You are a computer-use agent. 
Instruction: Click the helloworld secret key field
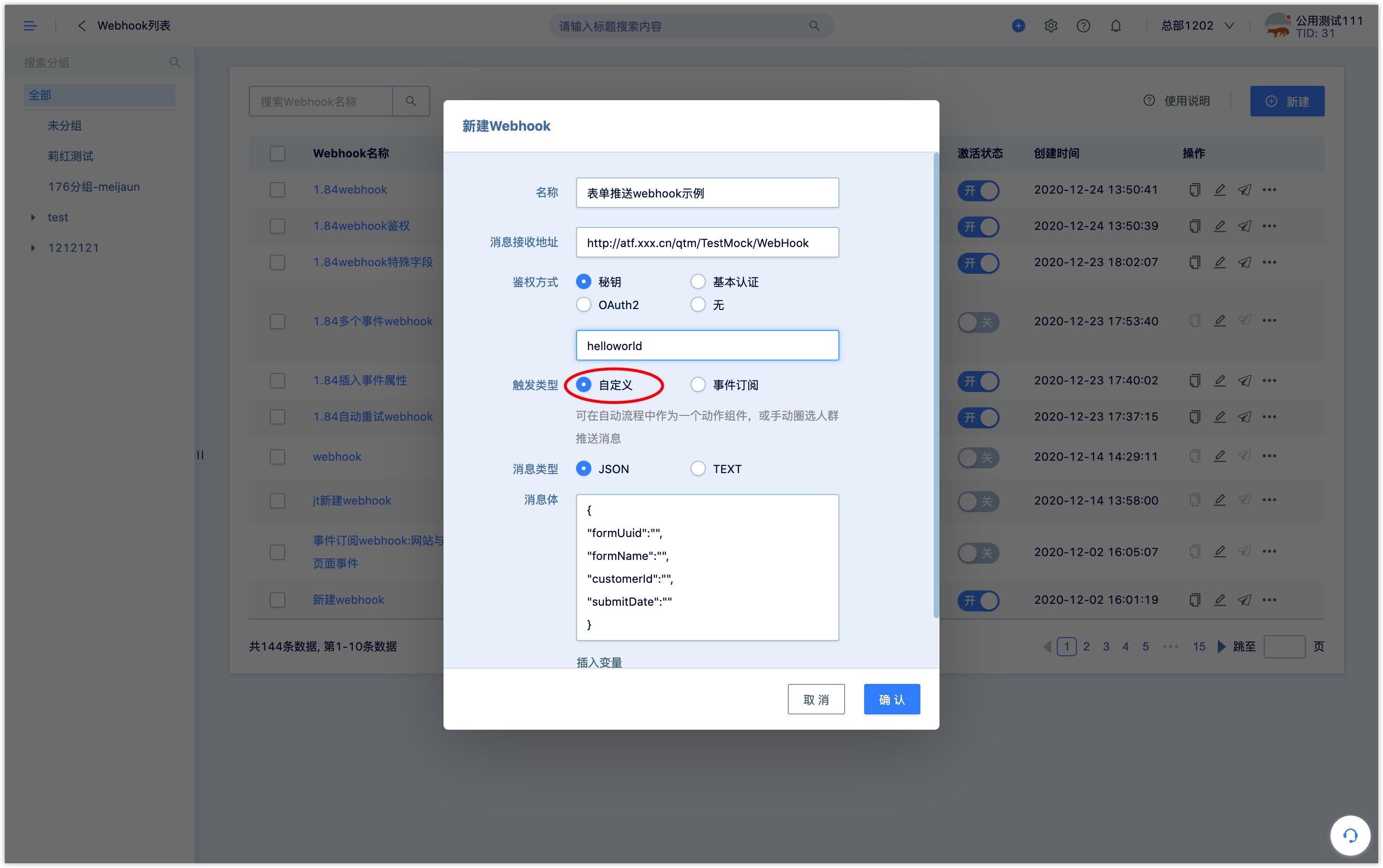click(707, 345)
